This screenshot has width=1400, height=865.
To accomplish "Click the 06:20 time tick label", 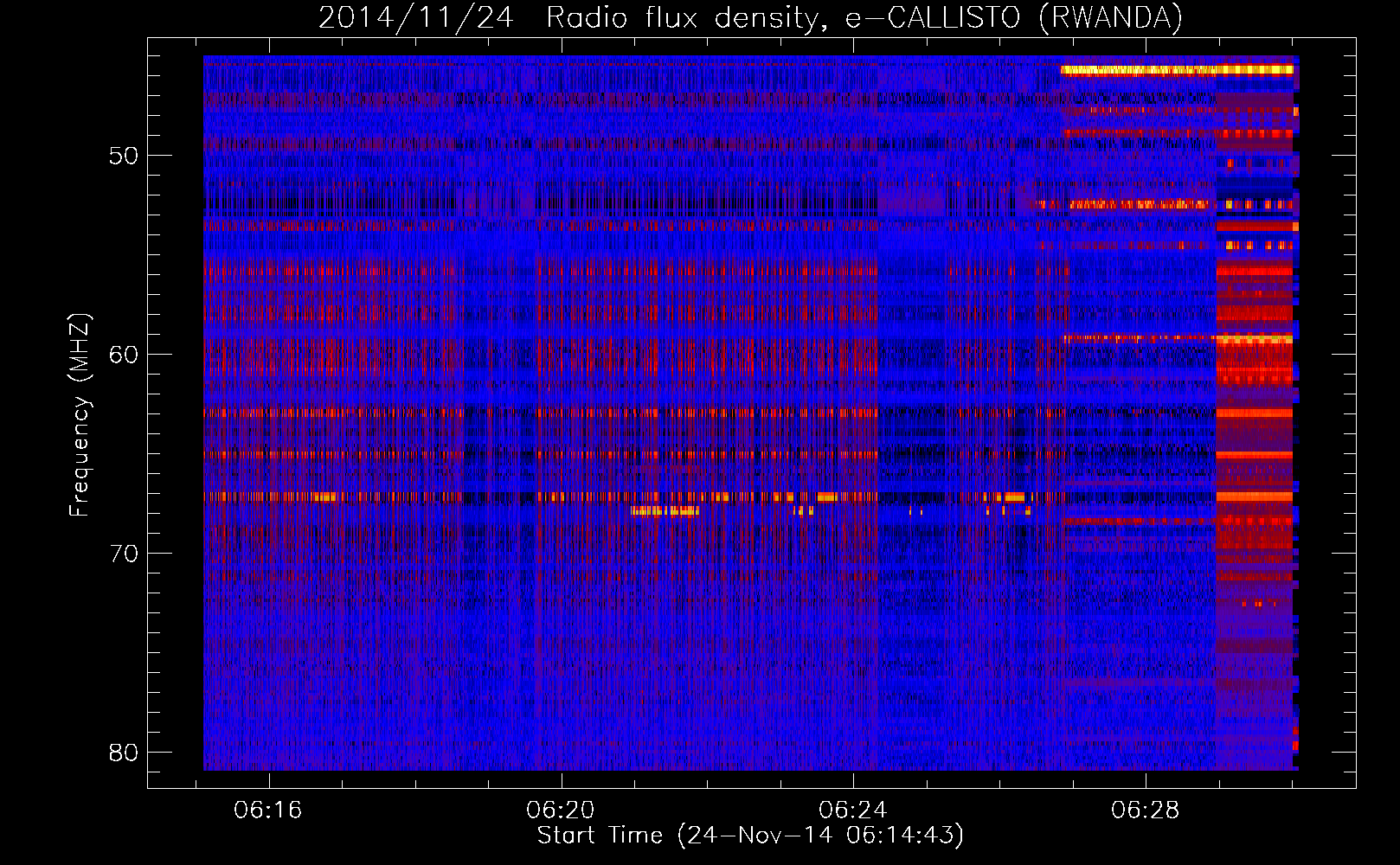I will click(561, 811).
